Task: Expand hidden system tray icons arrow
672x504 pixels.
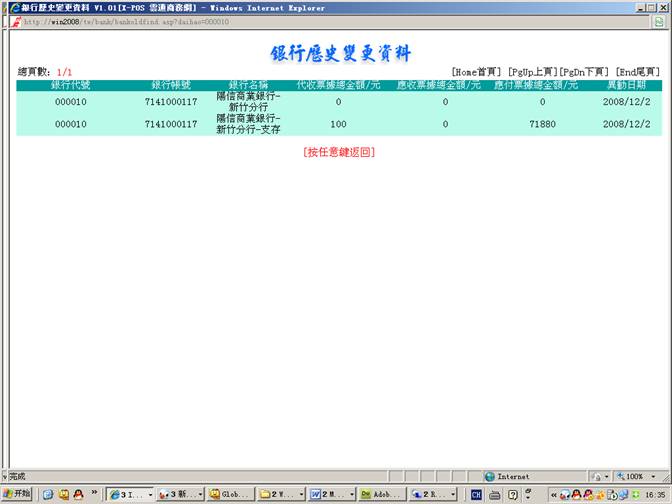Action: tap(551, 494)
